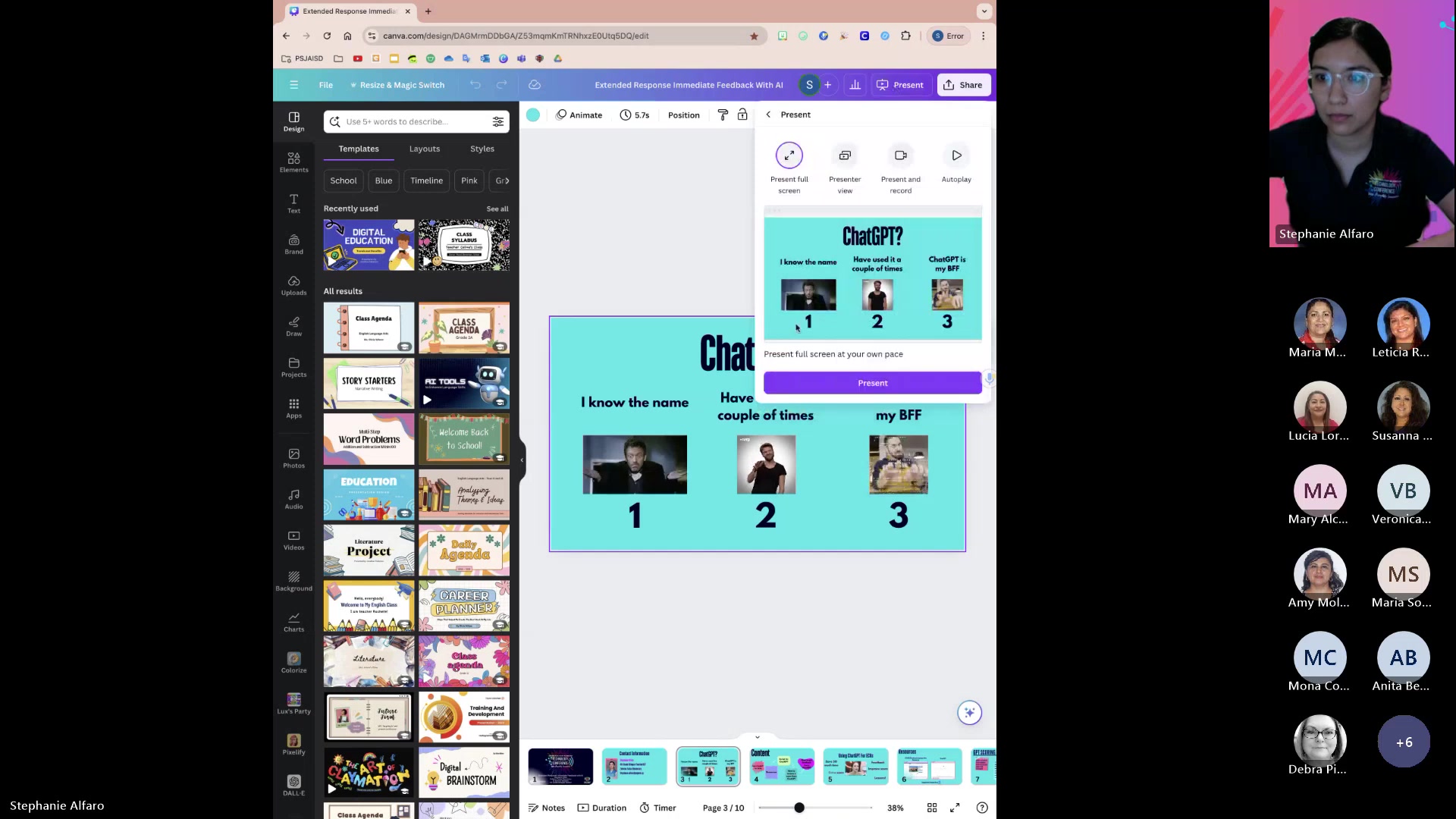Image resolution: width=1456 pixels, height=819 pixels.
Task: Switch to the Layouts tab
Action: click(425, 149)
